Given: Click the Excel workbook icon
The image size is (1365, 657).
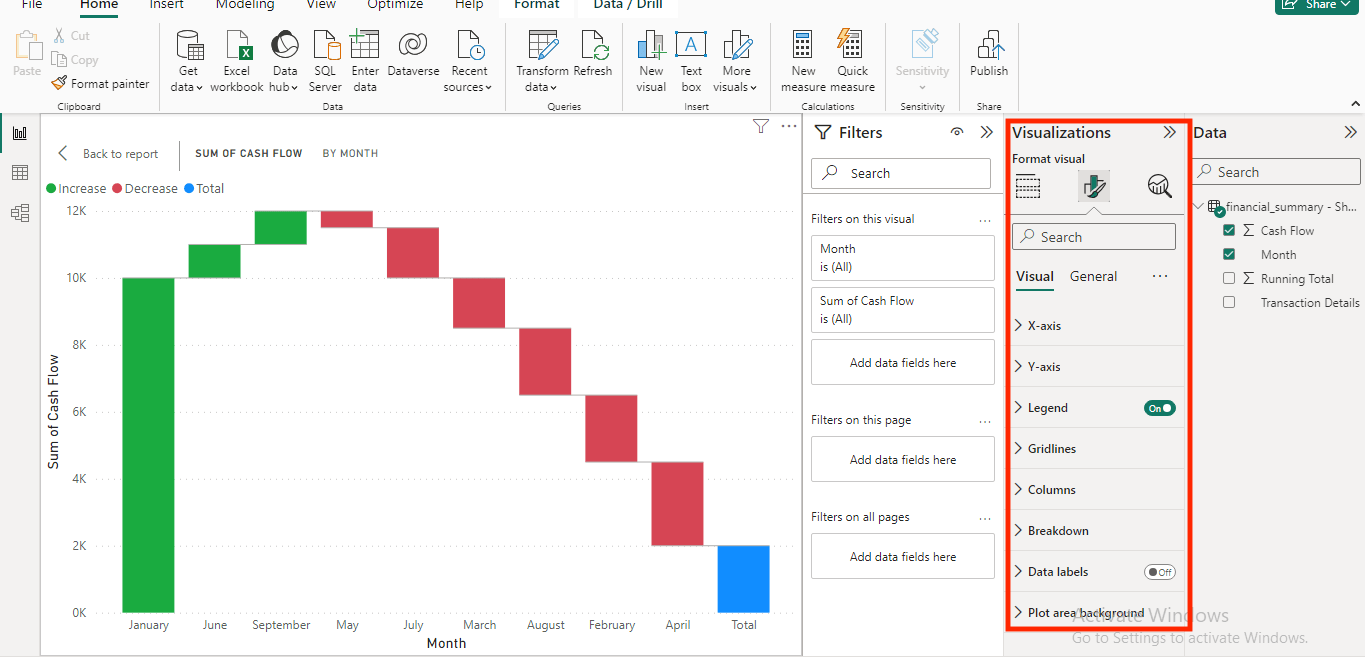Looking at the screenshot, I should pyautogui.click(x=237, y=46).
